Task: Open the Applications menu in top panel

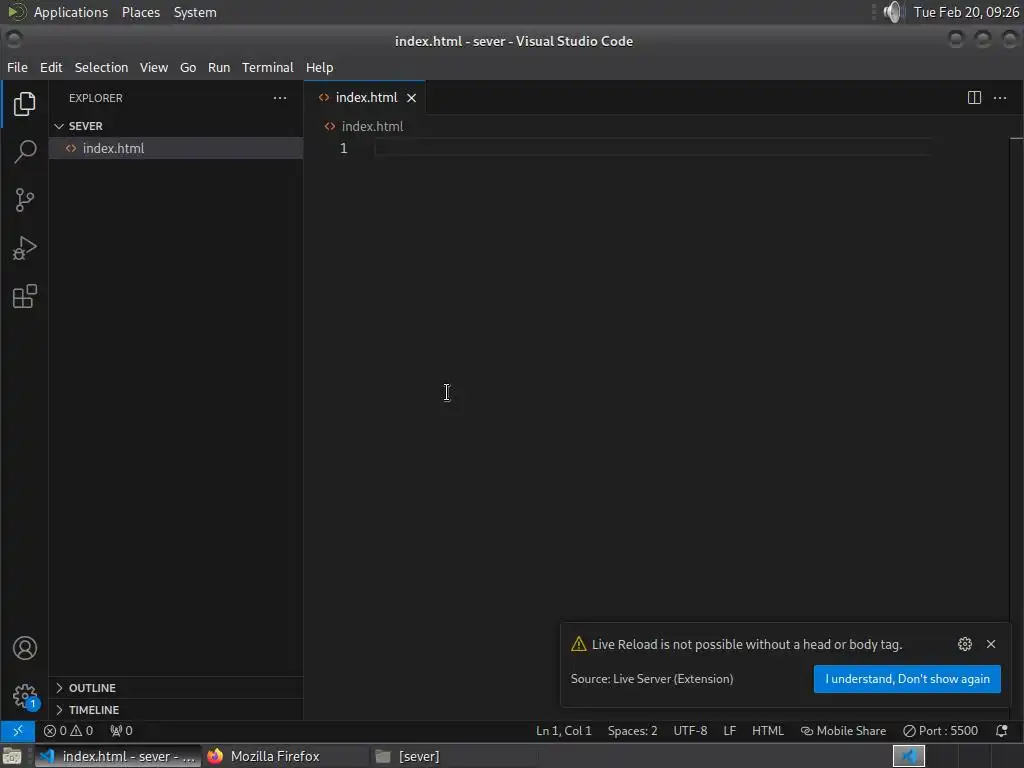Action: coord(71,12)
